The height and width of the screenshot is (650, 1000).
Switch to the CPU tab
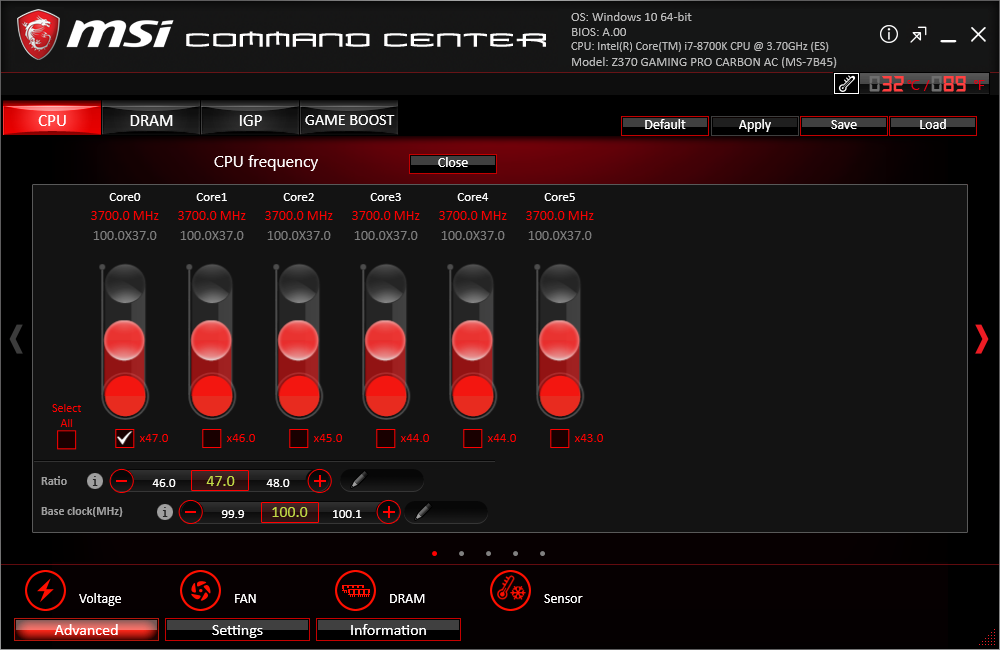[x=52, y=119]
